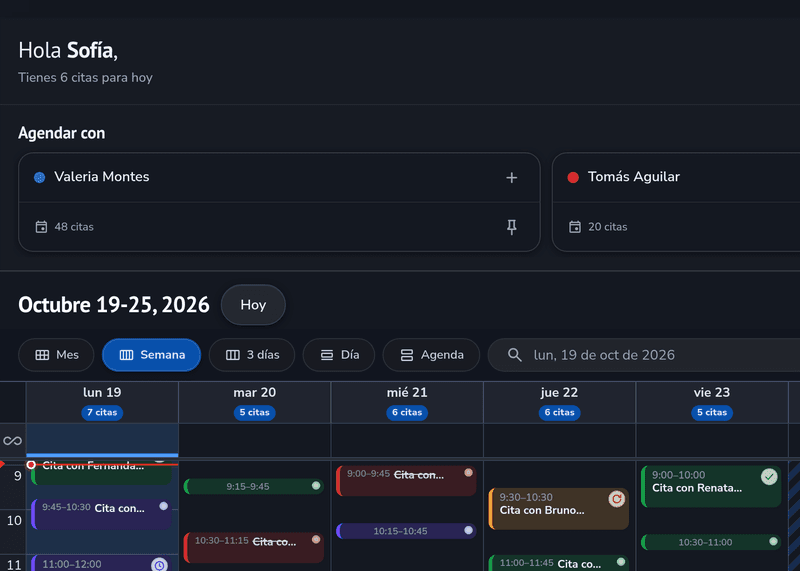Click the 6 citas badge on Thursday

click(559, 412)
